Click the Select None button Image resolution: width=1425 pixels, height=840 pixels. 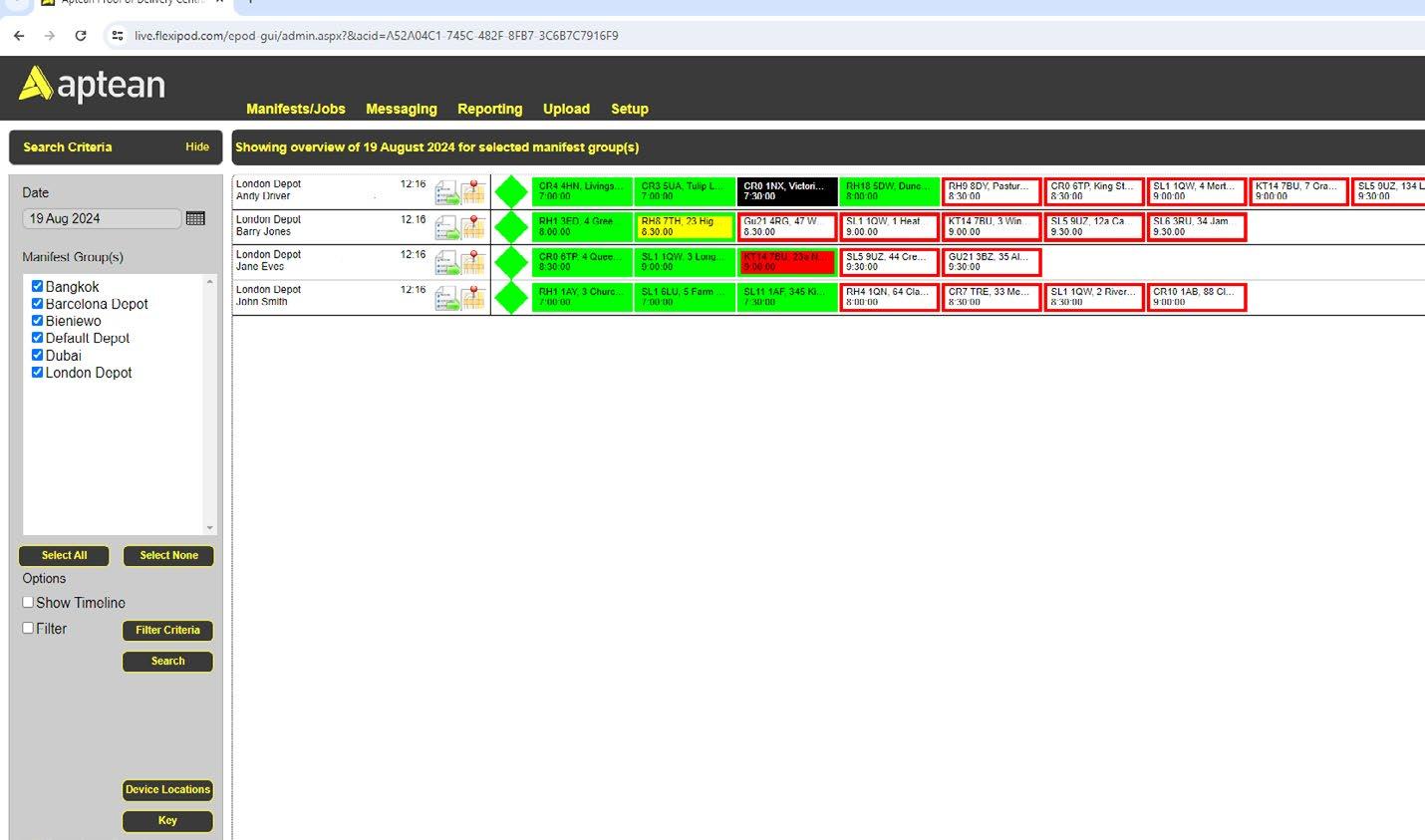click(x=168, y=555)
